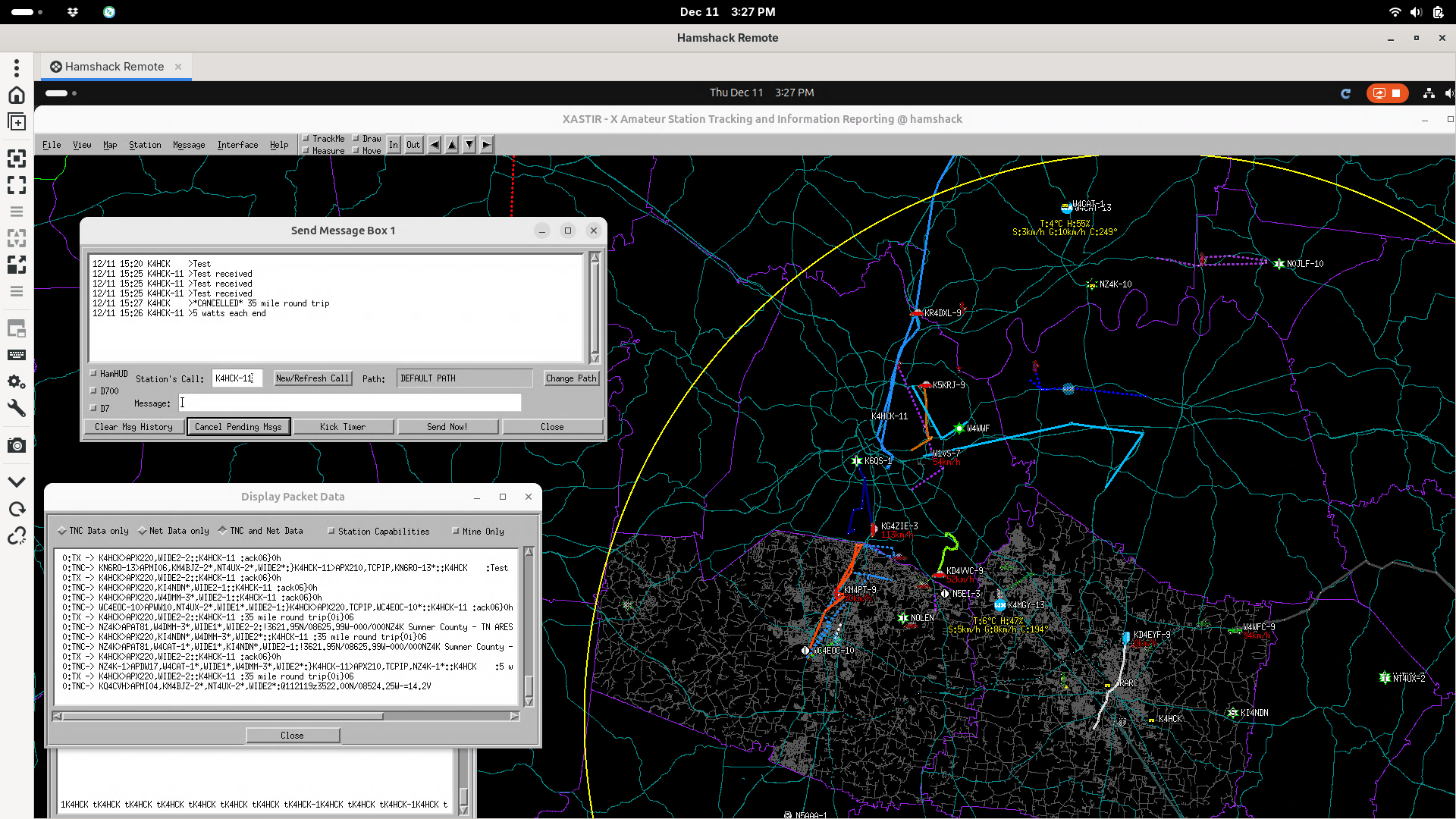
Task: Select the Net Data only radio button
Action: [143, 531]
